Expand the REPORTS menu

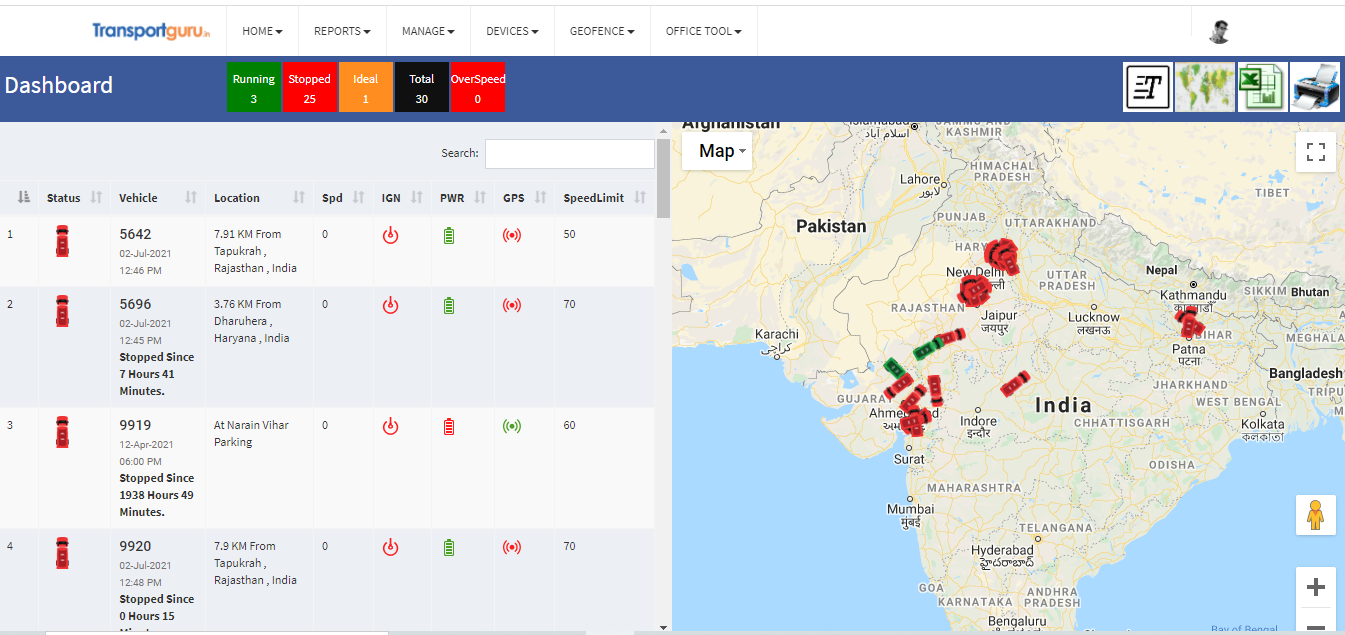tap(342, 31)
